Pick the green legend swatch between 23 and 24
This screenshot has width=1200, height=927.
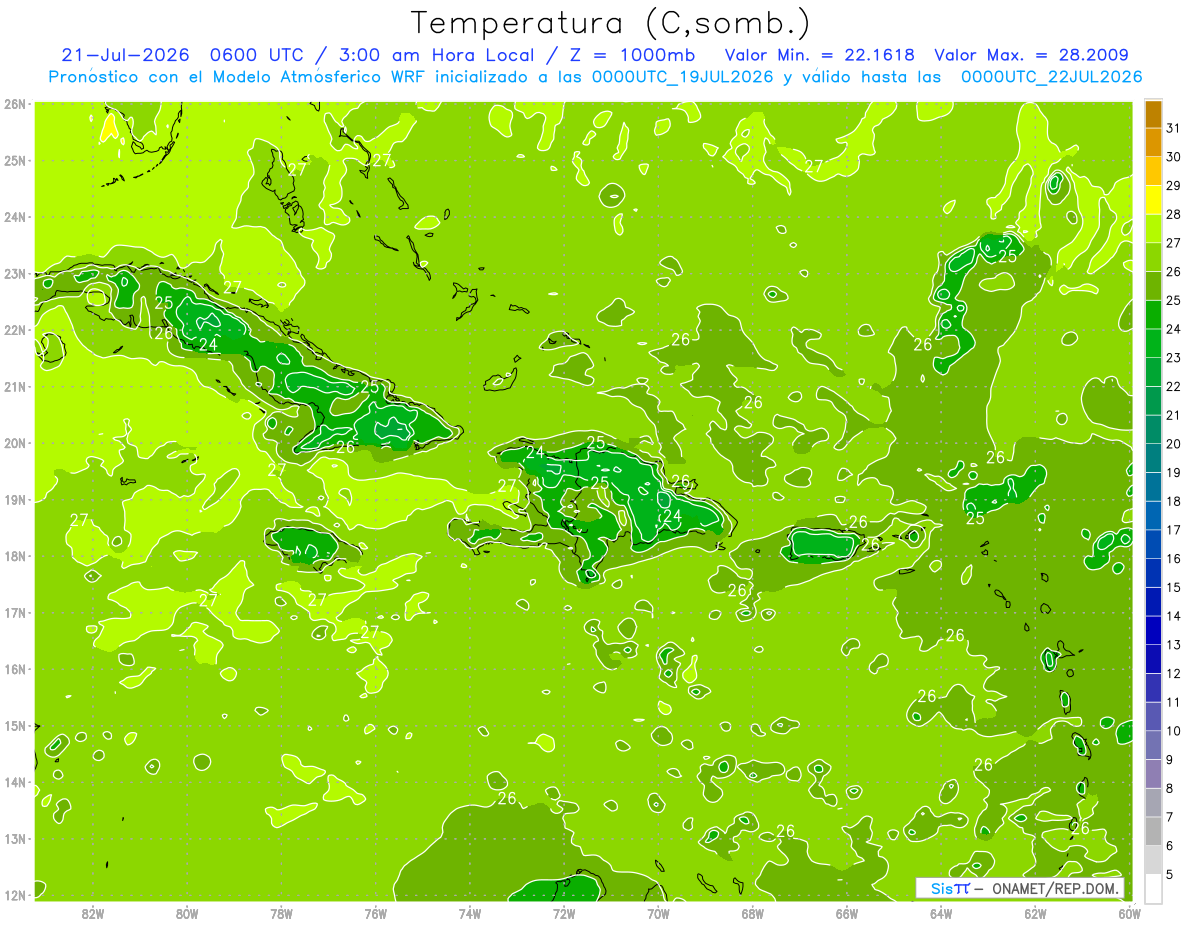click(x=1153, y=343)
